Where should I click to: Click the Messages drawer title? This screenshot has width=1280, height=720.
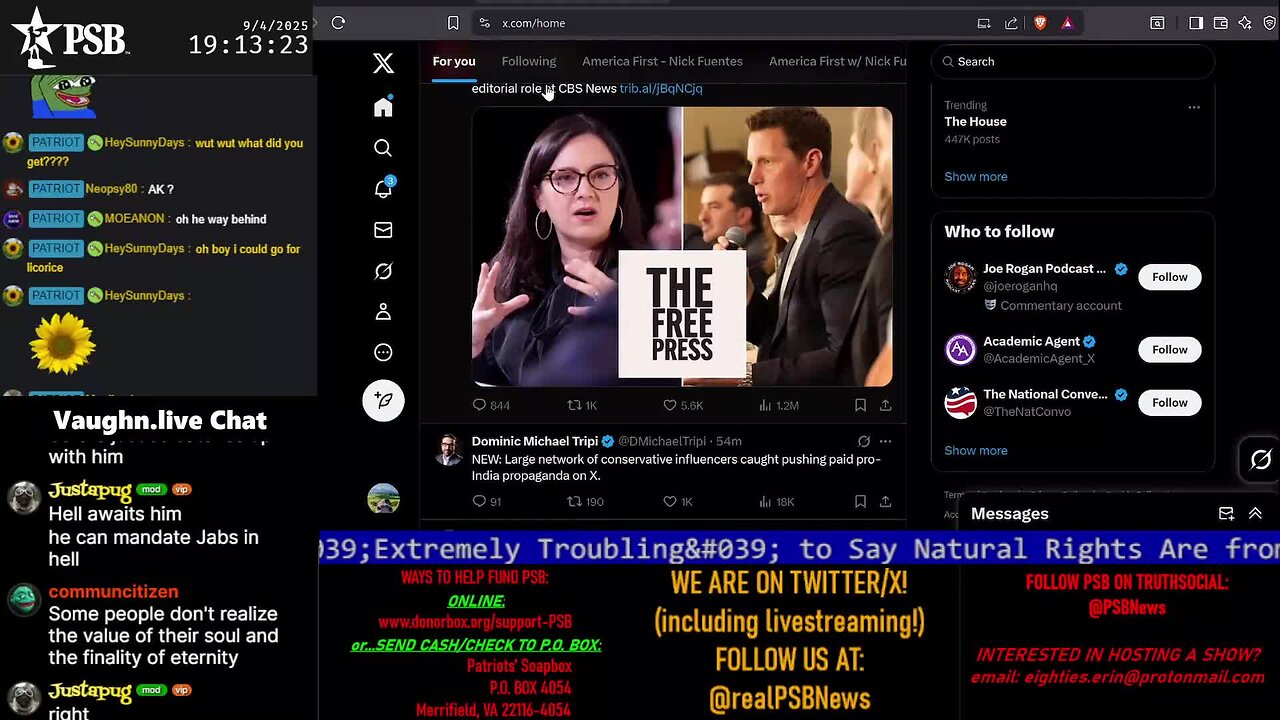[x=1010, y=513]
